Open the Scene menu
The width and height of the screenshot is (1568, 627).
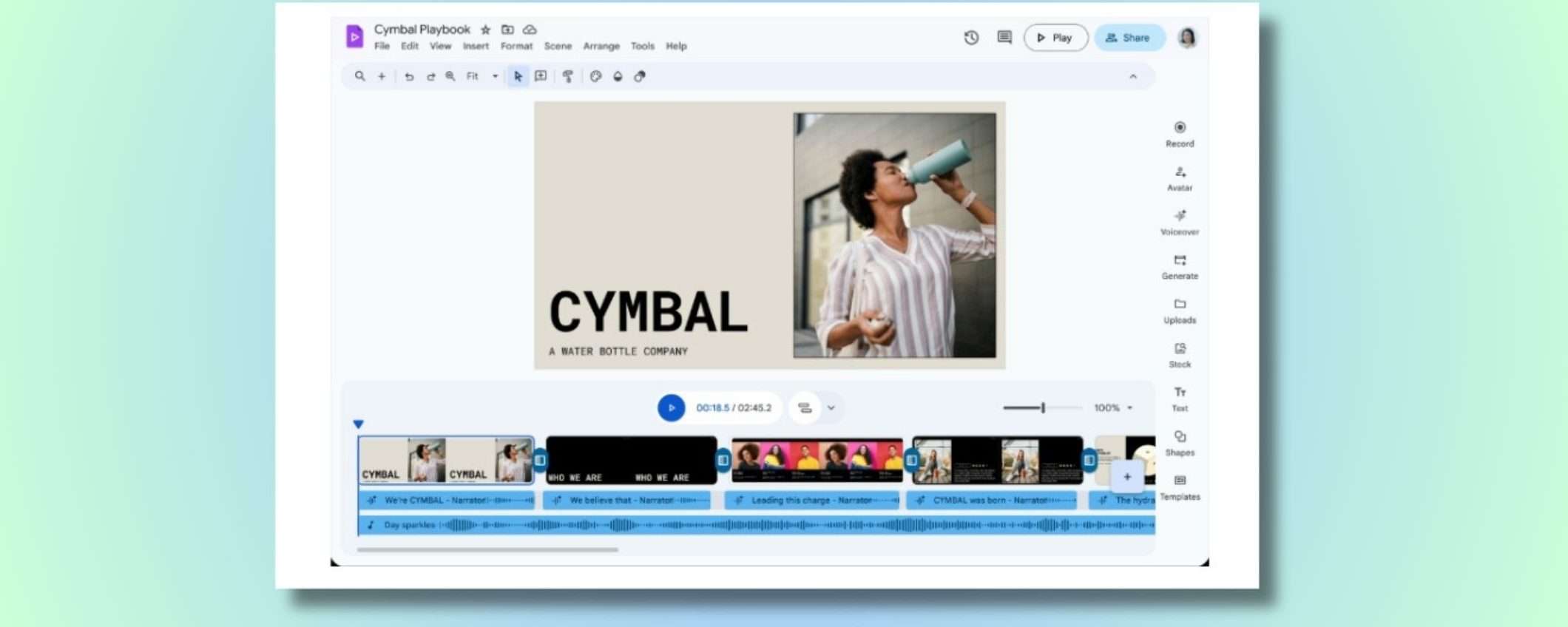[x=558, y=46]
